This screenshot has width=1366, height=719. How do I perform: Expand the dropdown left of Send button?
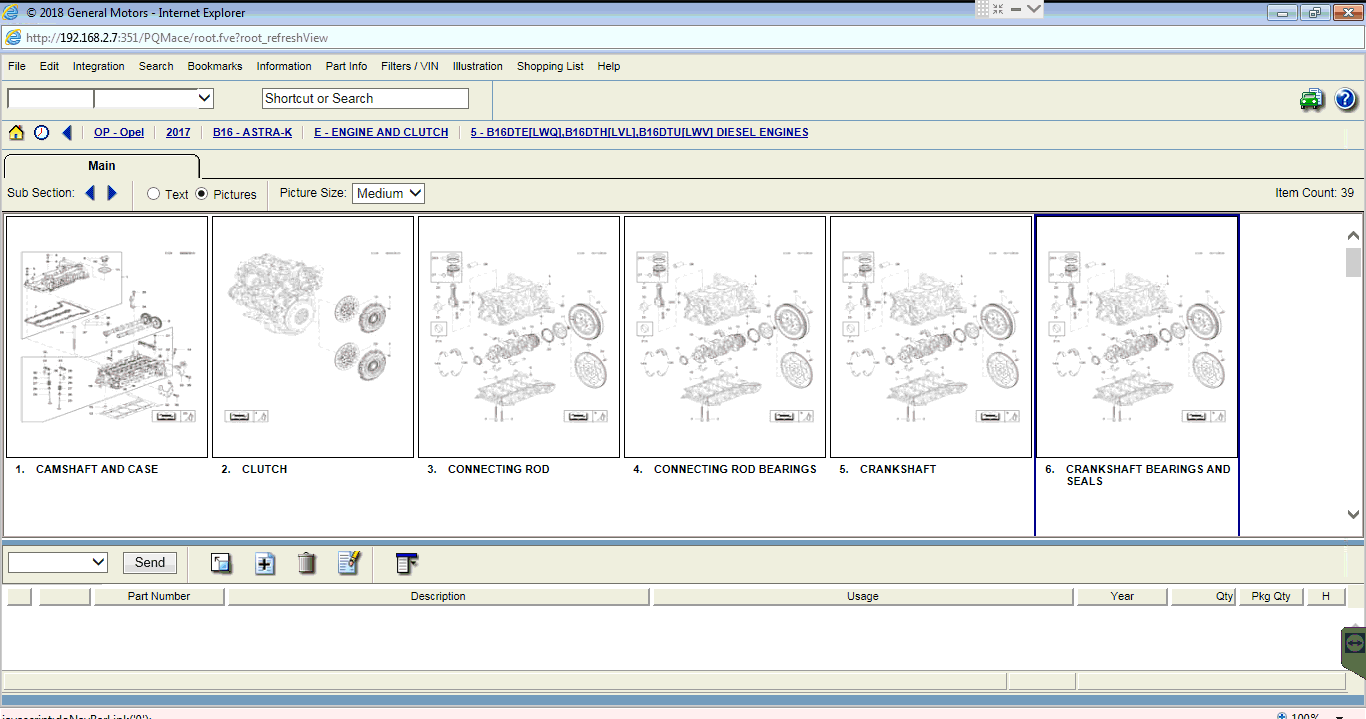point(98,562)
